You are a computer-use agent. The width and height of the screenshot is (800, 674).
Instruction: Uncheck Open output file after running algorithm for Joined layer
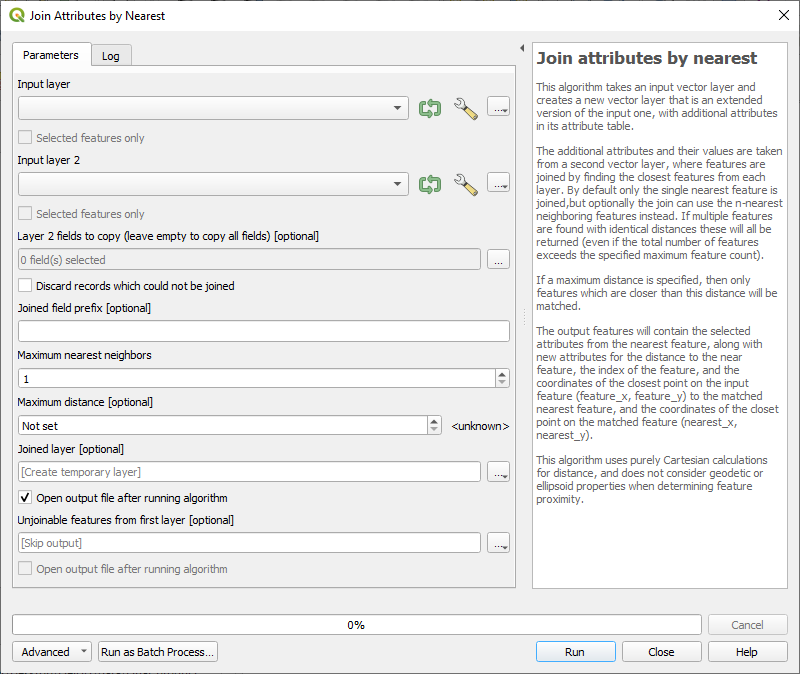[26, 498]
